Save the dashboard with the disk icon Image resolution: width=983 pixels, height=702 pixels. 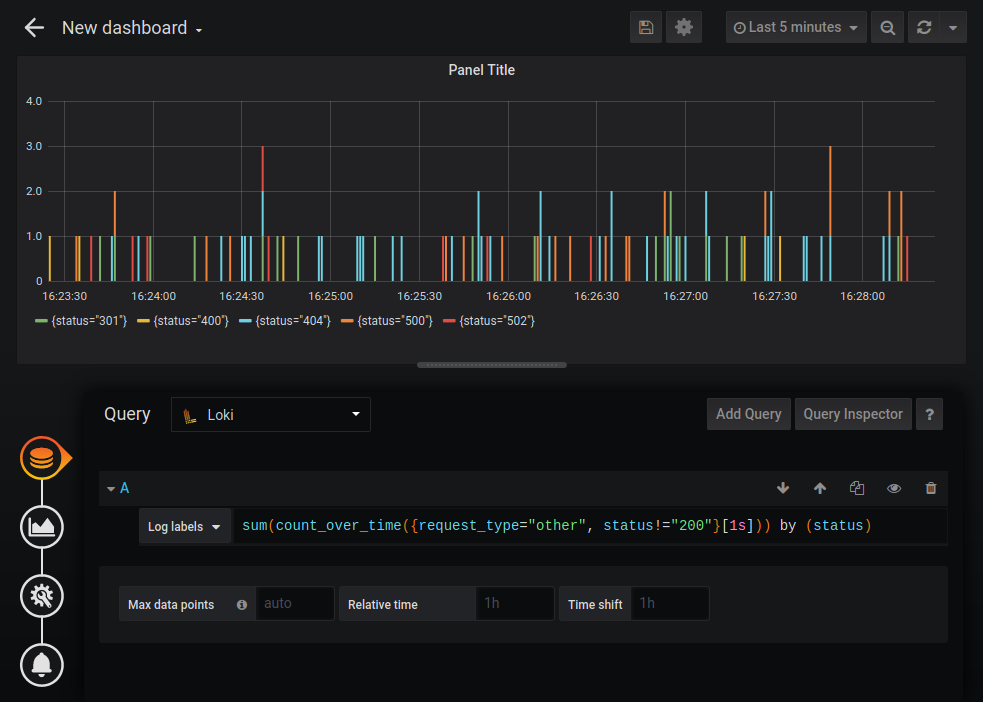tap(646, 28)
